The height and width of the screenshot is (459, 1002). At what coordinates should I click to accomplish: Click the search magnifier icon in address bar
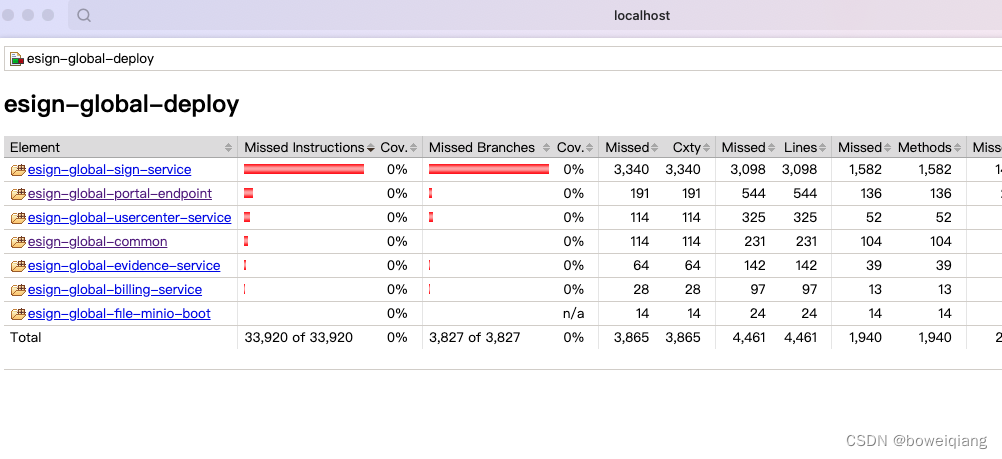pyautogui.click(x=84, y=15)
